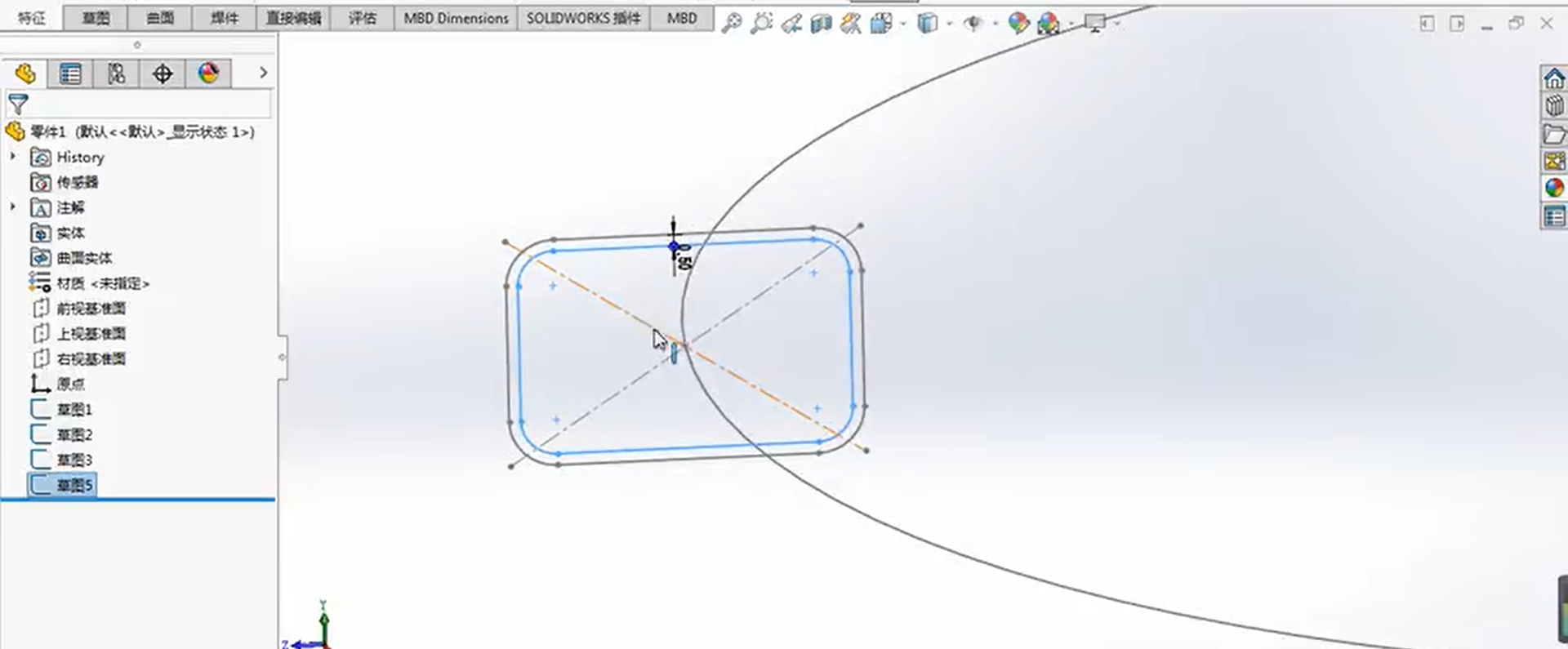Open the MBD Dimensions tab
This screenshot has width=1568, height=649.
pos(456,18)
